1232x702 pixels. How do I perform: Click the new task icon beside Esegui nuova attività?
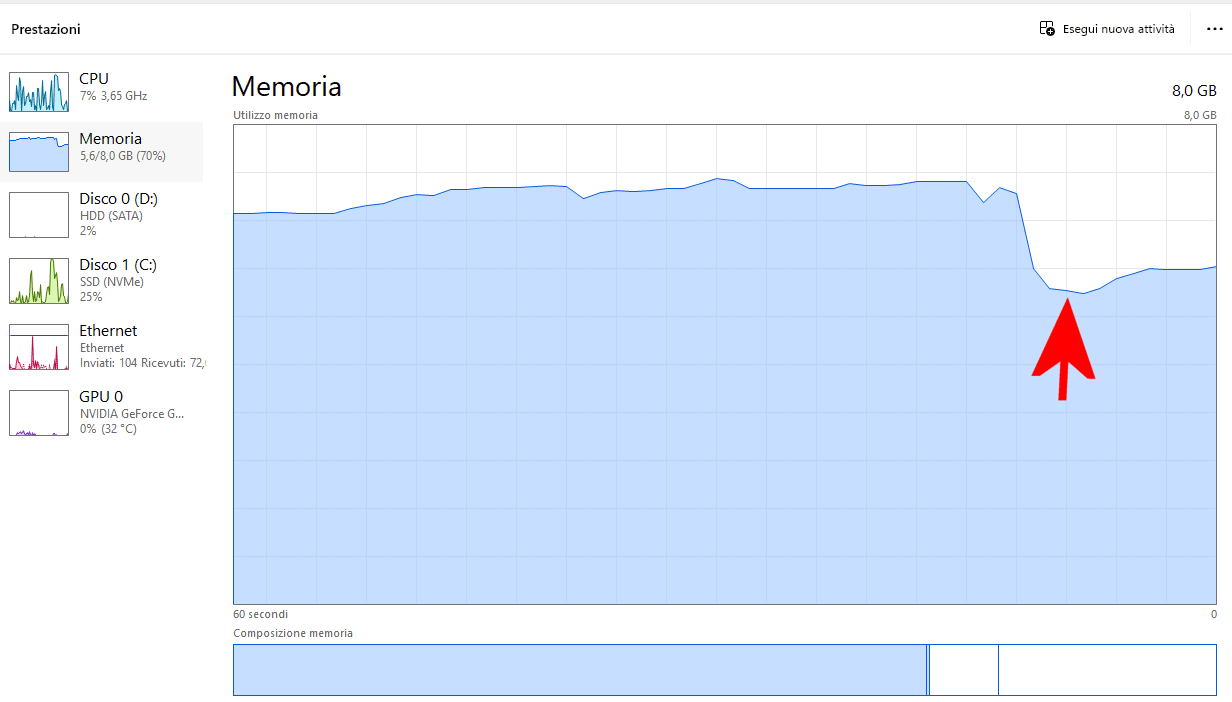[1045, 28]
